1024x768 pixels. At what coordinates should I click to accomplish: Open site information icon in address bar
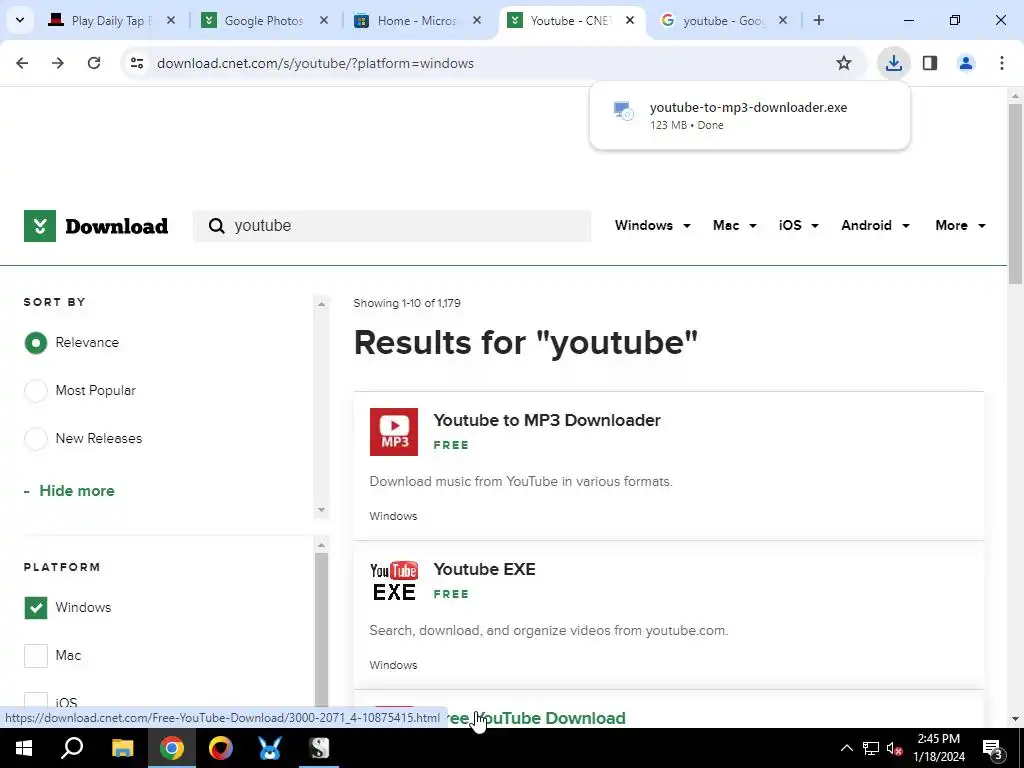pyautogui.click(x=137, y=63)
